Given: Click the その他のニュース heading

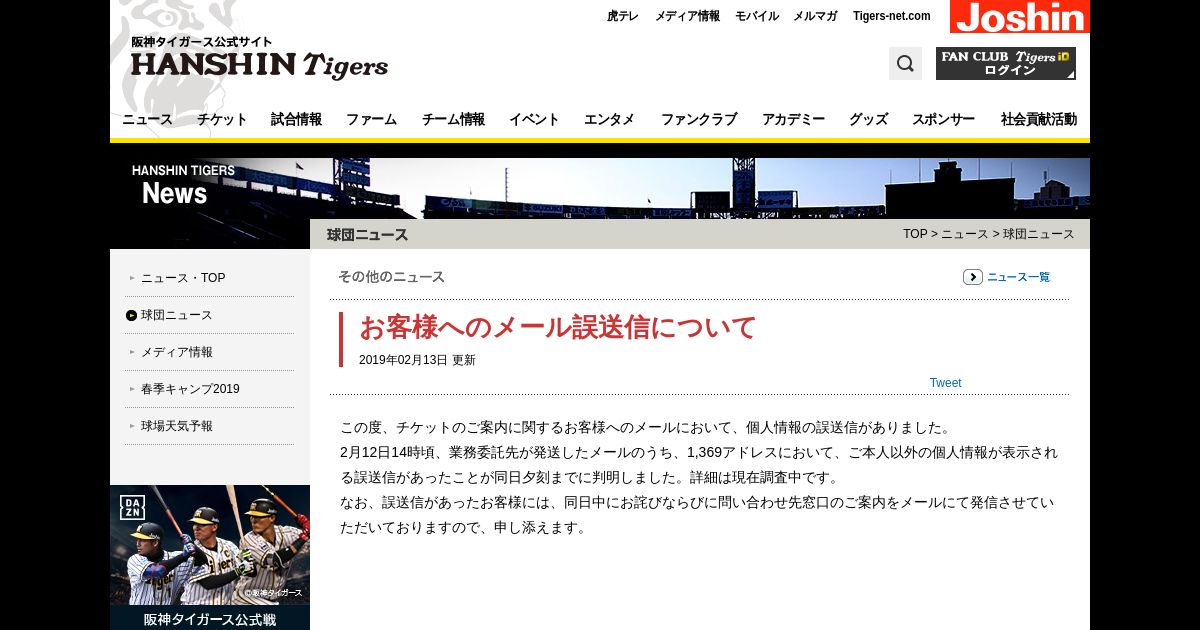Looking at the screenshot, I should [x=391, y=277].
